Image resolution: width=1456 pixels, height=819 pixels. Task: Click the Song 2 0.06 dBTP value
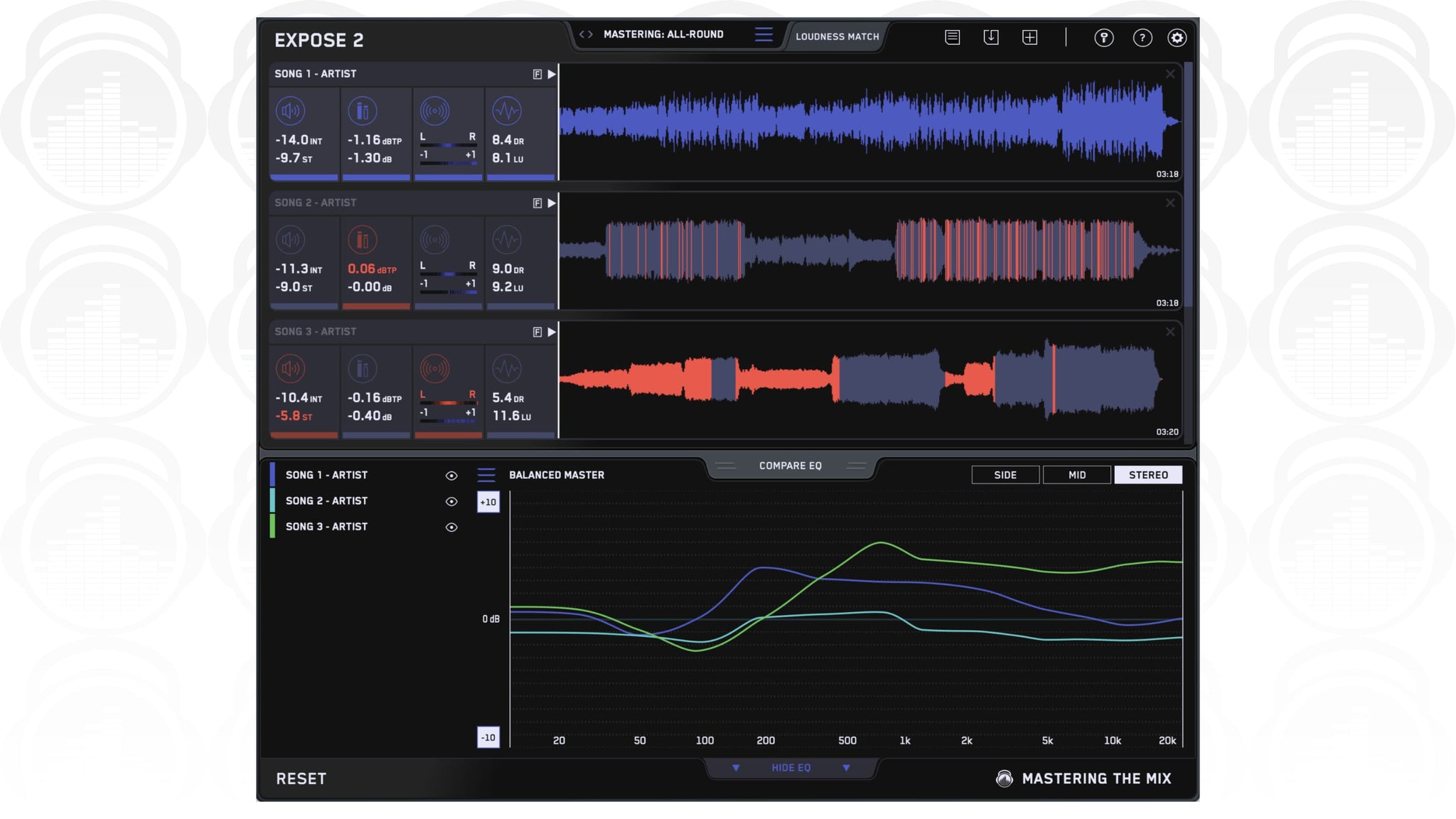pos(372,269)
